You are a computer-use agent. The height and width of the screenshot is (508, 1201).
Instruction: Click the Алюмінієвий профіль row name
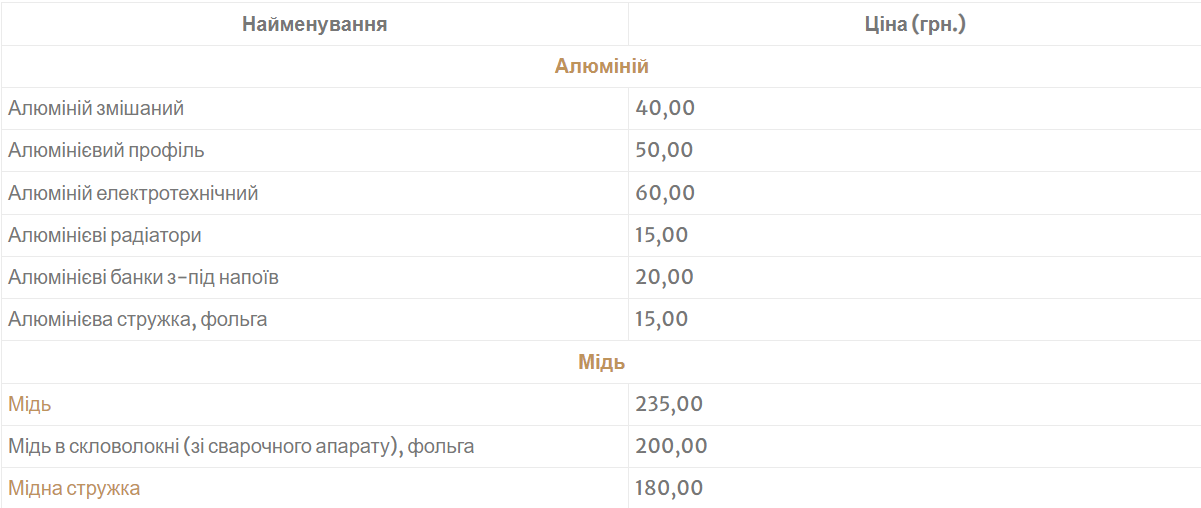point(106,151)
